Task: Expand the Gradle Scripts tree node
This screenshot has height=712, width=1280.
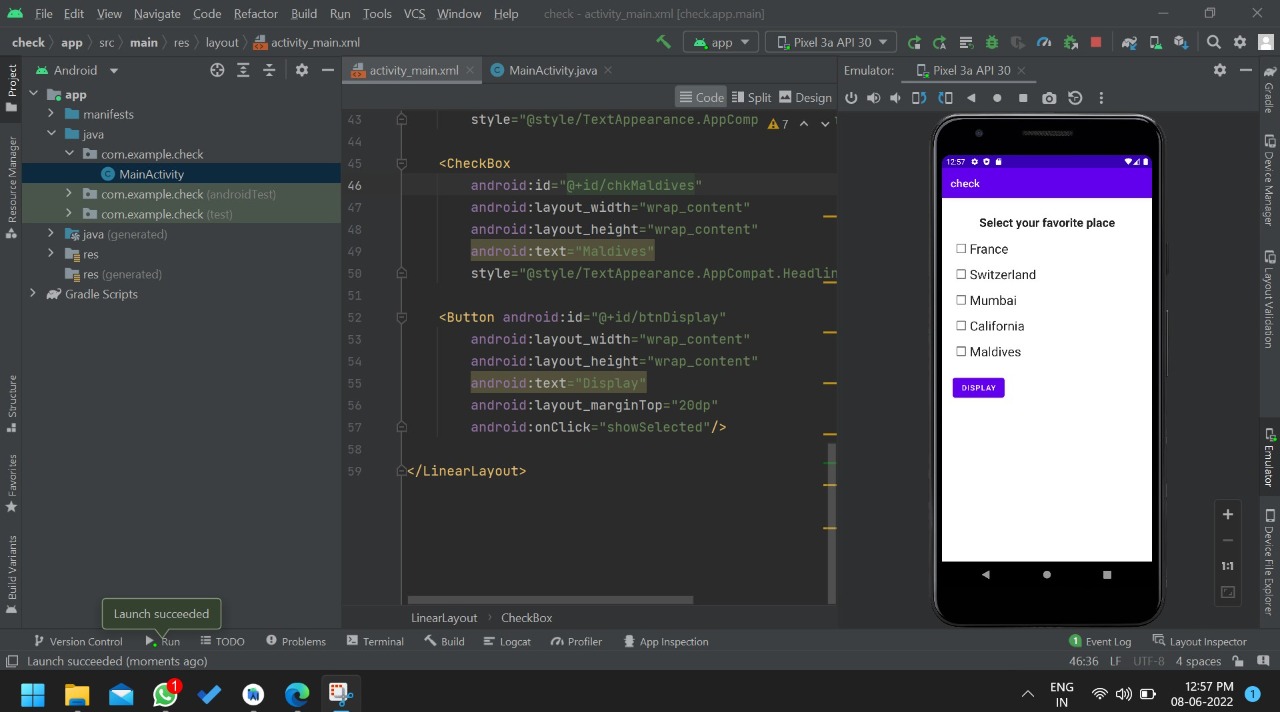Action: click(x=33, y=294)
